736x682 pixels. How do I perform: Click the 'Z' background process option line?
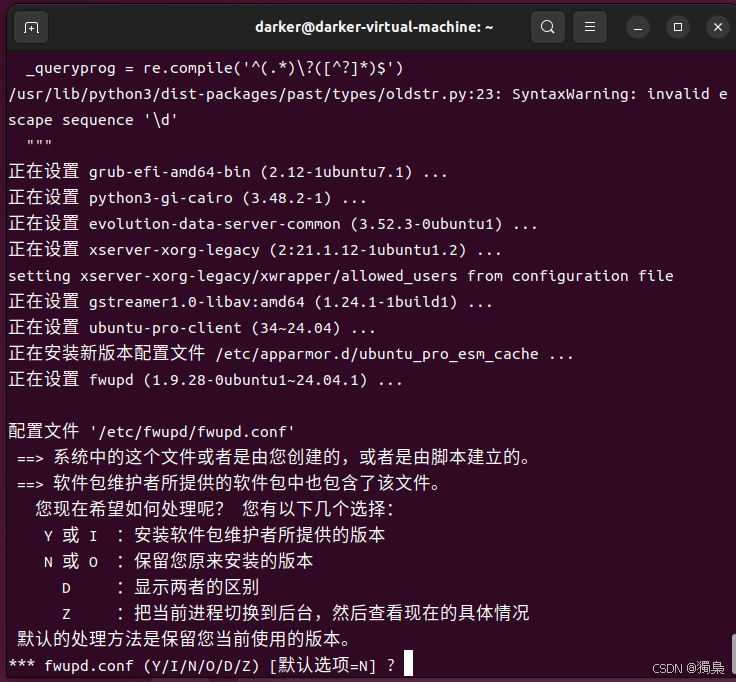(295, 613)
